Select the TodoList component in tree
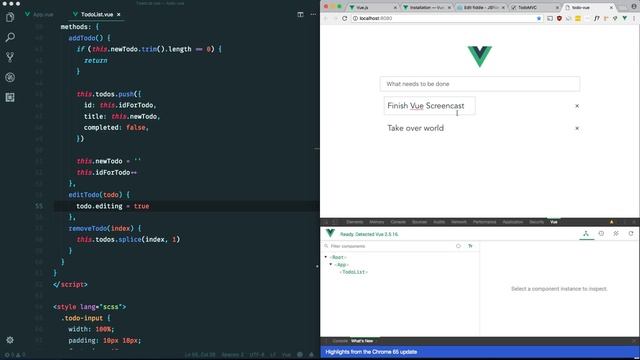The width and height of the screenshot is (640, 360). [x=353, y=272]
